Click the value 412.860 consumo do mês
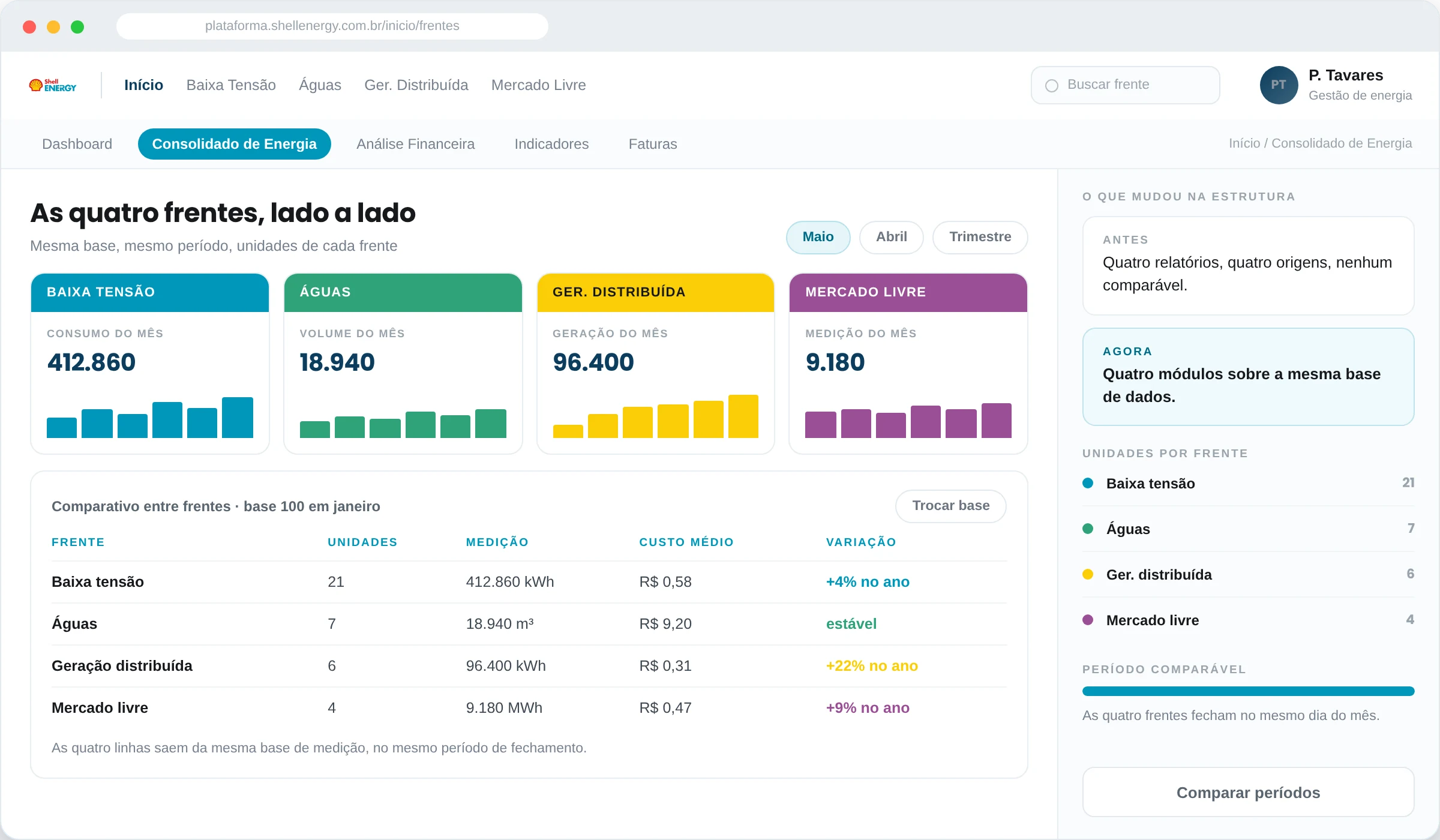The image size is (1440, 840). pyautogui.click(x=91, y=362)
